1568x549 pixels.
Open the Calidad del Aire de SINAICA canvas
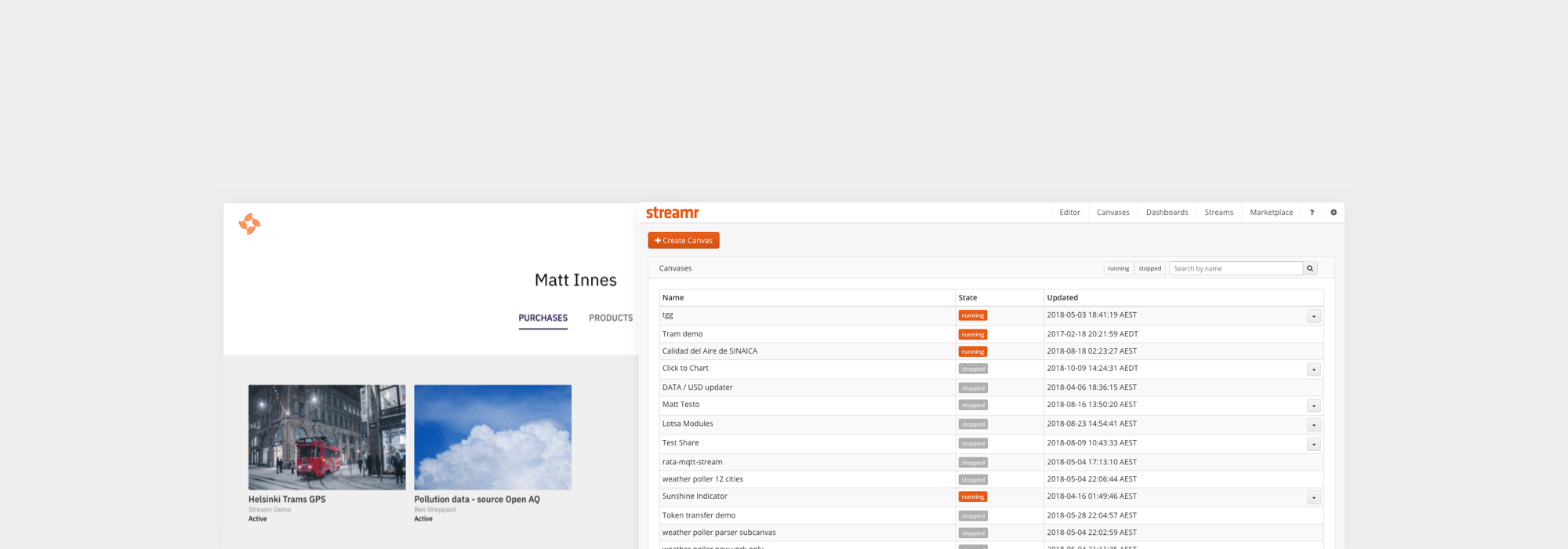pos(710,351)
